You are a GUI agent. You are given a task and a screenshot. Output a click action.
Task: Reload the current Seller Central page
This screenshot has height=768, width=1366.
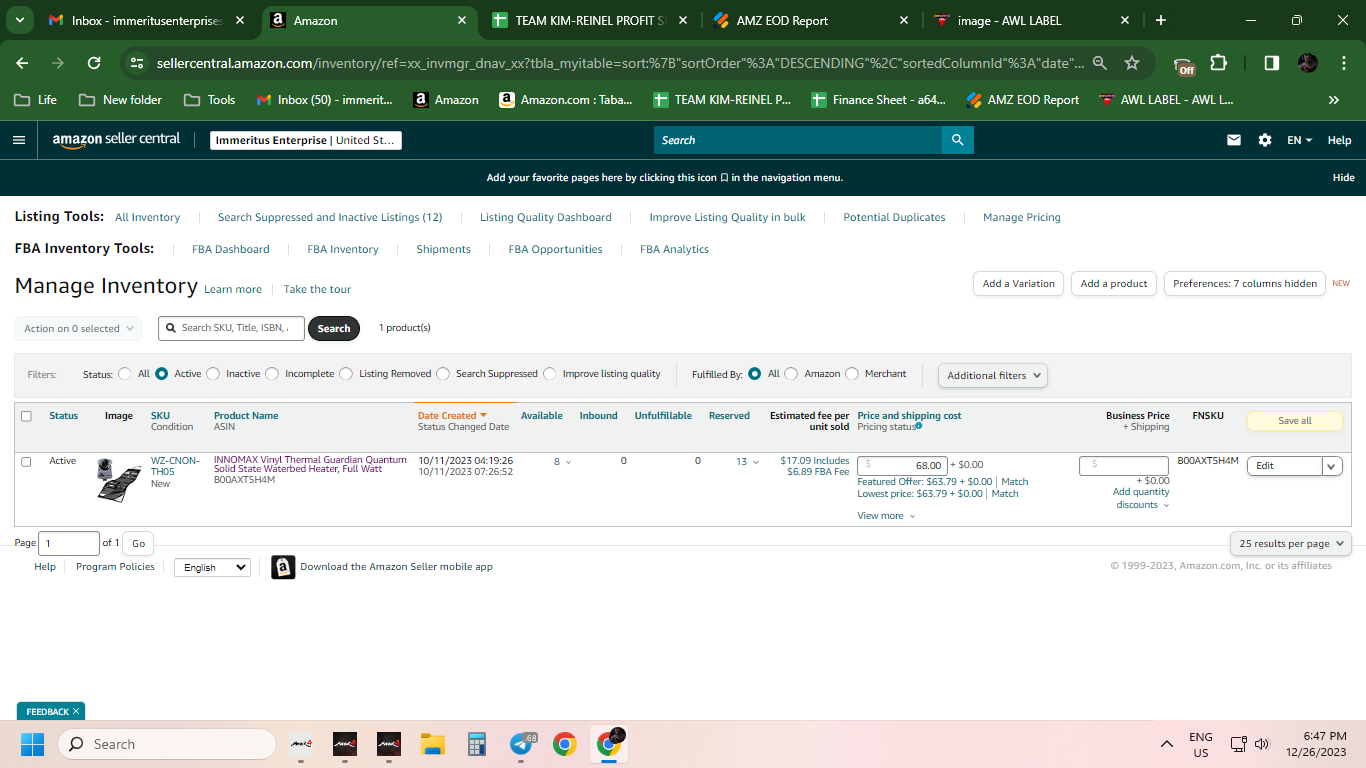94,63
